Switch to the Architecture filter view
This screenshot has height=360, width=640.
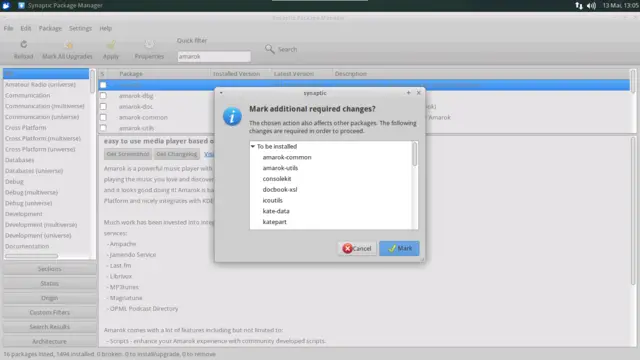point(49,341)
